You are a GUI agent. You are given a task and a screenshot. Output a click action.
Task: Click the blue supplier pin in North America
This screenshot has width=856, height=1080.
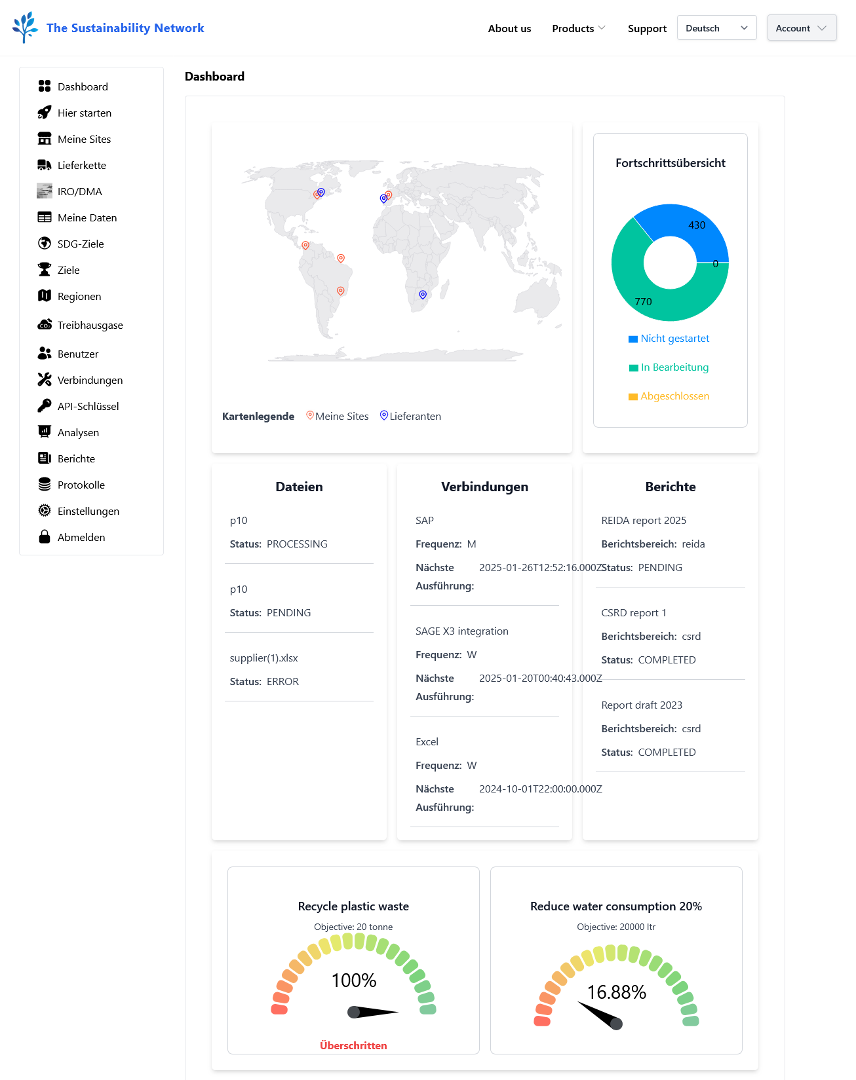coord(321,193)
